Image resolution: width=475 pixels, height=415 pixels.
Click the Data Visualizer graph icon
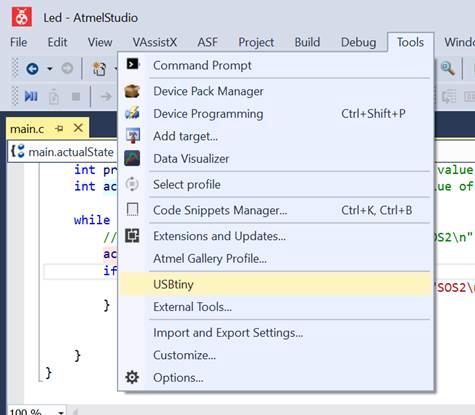(132, 158)
